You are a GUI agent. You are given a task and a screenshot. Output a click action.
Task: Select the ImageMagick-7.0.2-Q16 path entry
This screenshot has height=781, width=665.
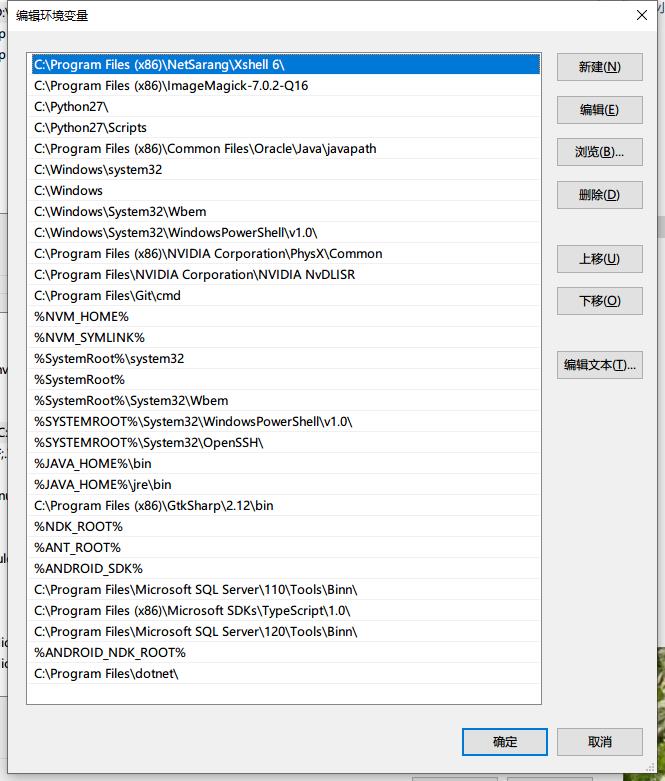[x=285, y=86]
